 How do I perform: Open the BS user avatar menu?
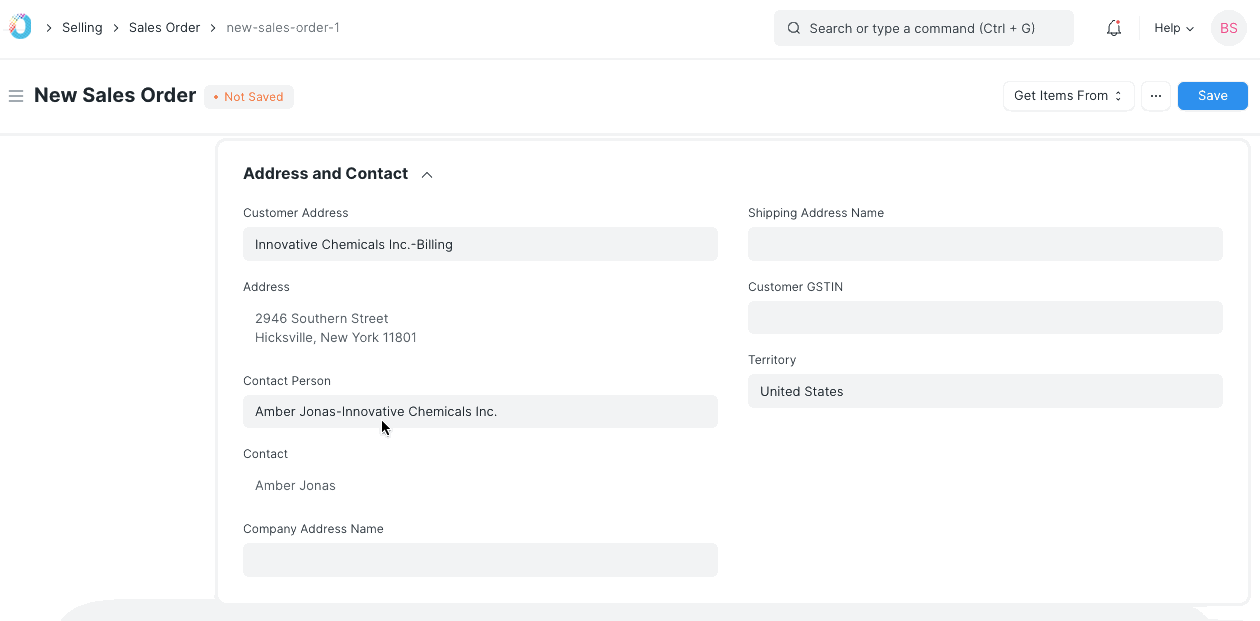[x=1229, y=28]
